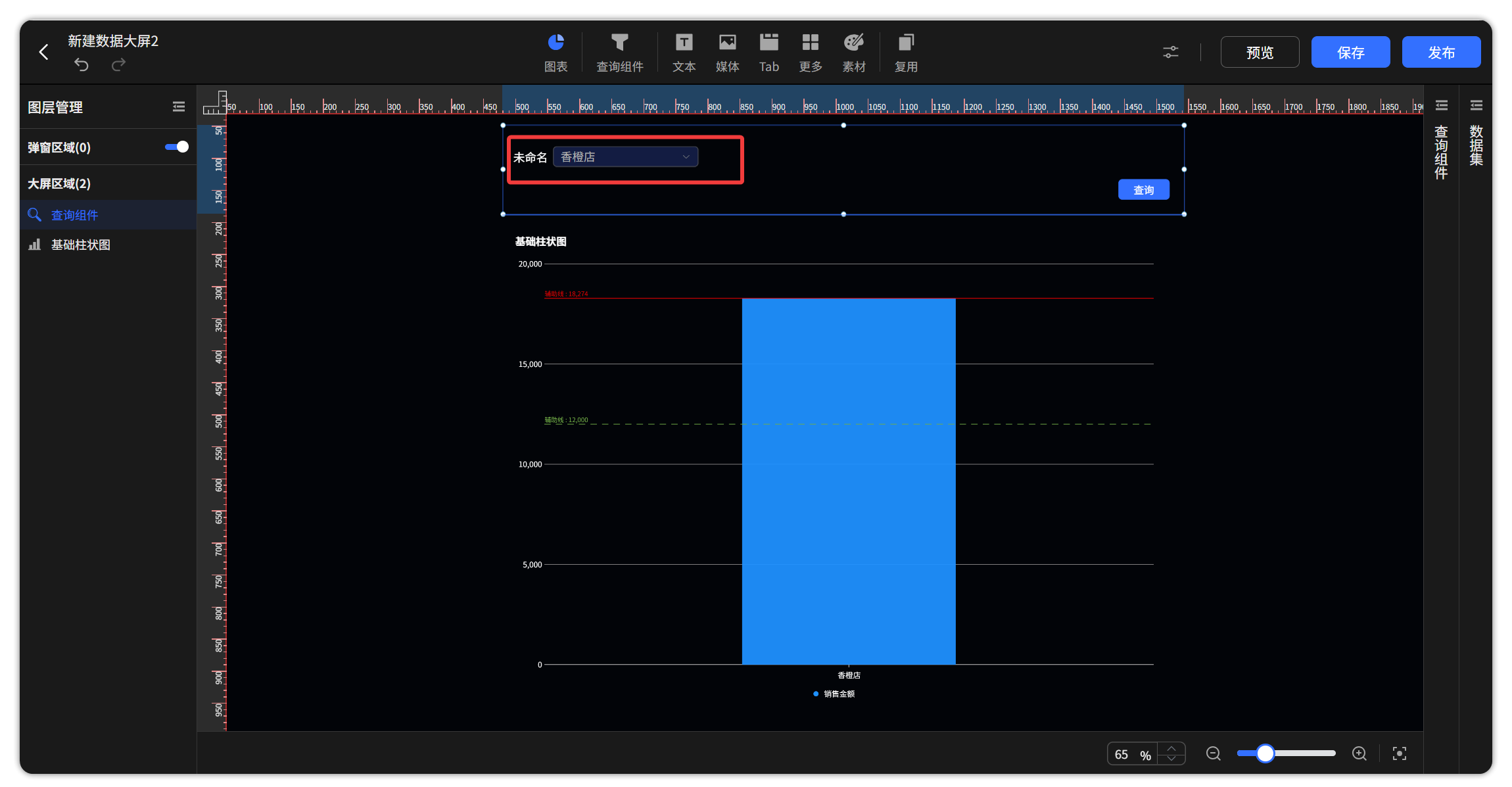Add a 查询组件 from the toolbar
This screenshot has width=1512, height=787.
click(x=619, y=53)
